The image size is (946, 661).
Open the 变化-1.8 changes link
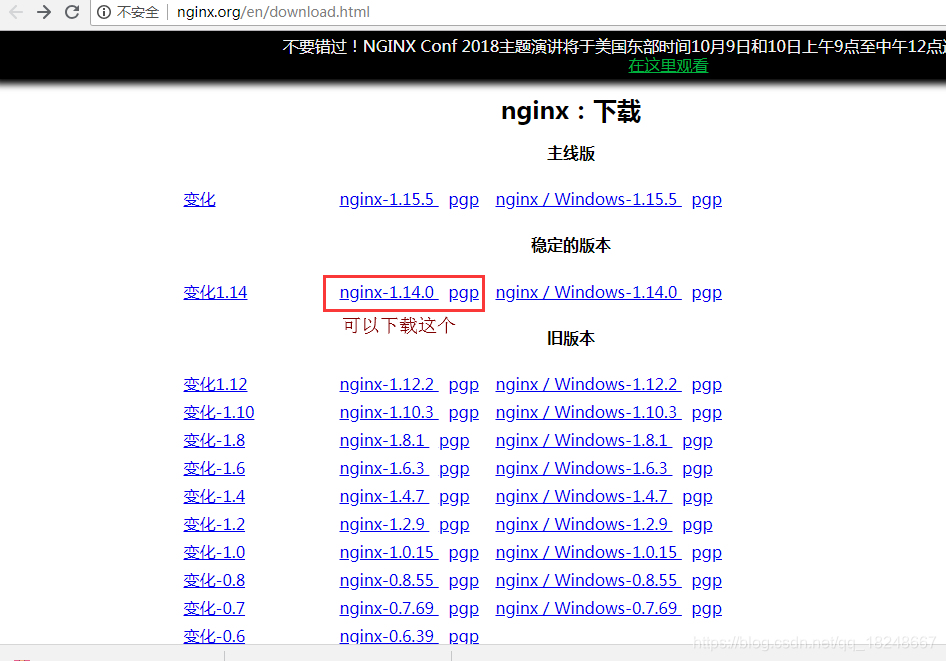point(214,441)
